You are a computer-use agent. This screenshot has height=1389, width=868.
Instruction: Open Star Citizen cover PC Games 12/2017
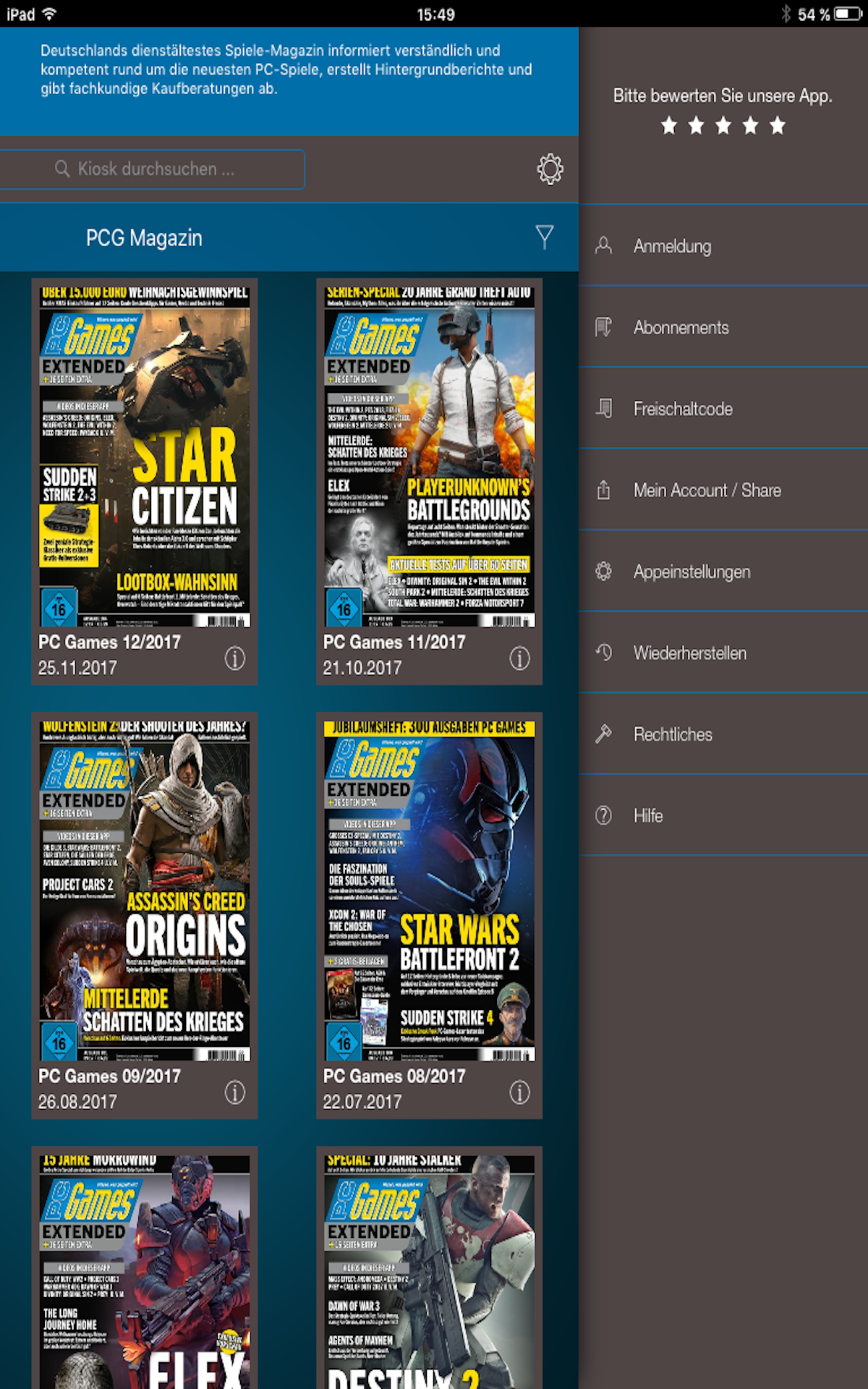coord(145,456)
